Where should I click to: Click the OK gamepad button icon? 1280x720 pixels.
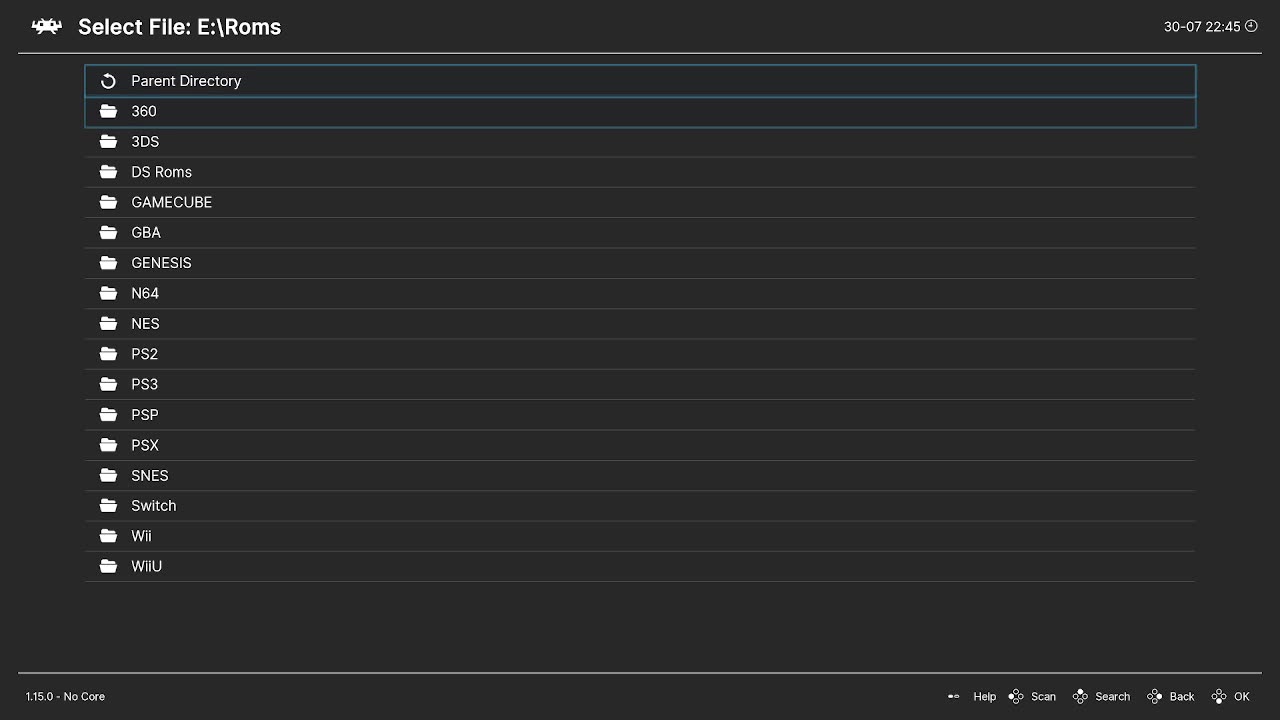pos(1219,697)
